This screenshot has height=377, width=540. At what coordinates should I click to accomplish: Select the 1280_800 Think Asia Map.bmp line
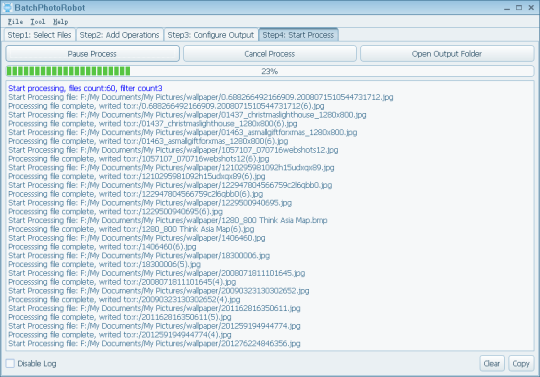168,220
